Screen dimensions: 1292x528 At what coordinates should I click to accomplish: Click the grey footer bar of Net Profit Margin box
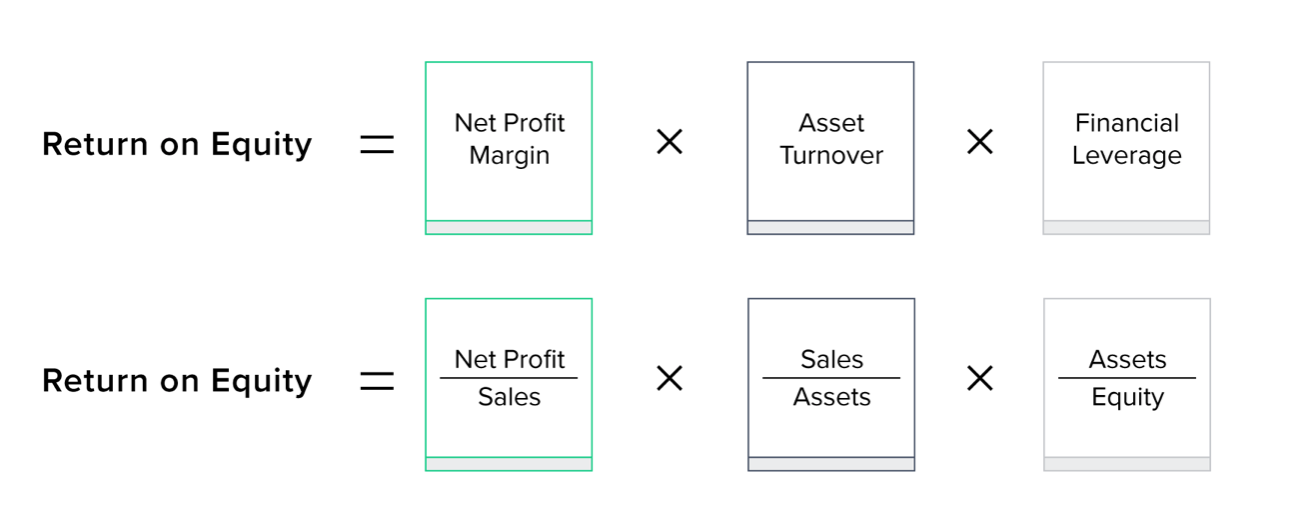click(509, 228)
